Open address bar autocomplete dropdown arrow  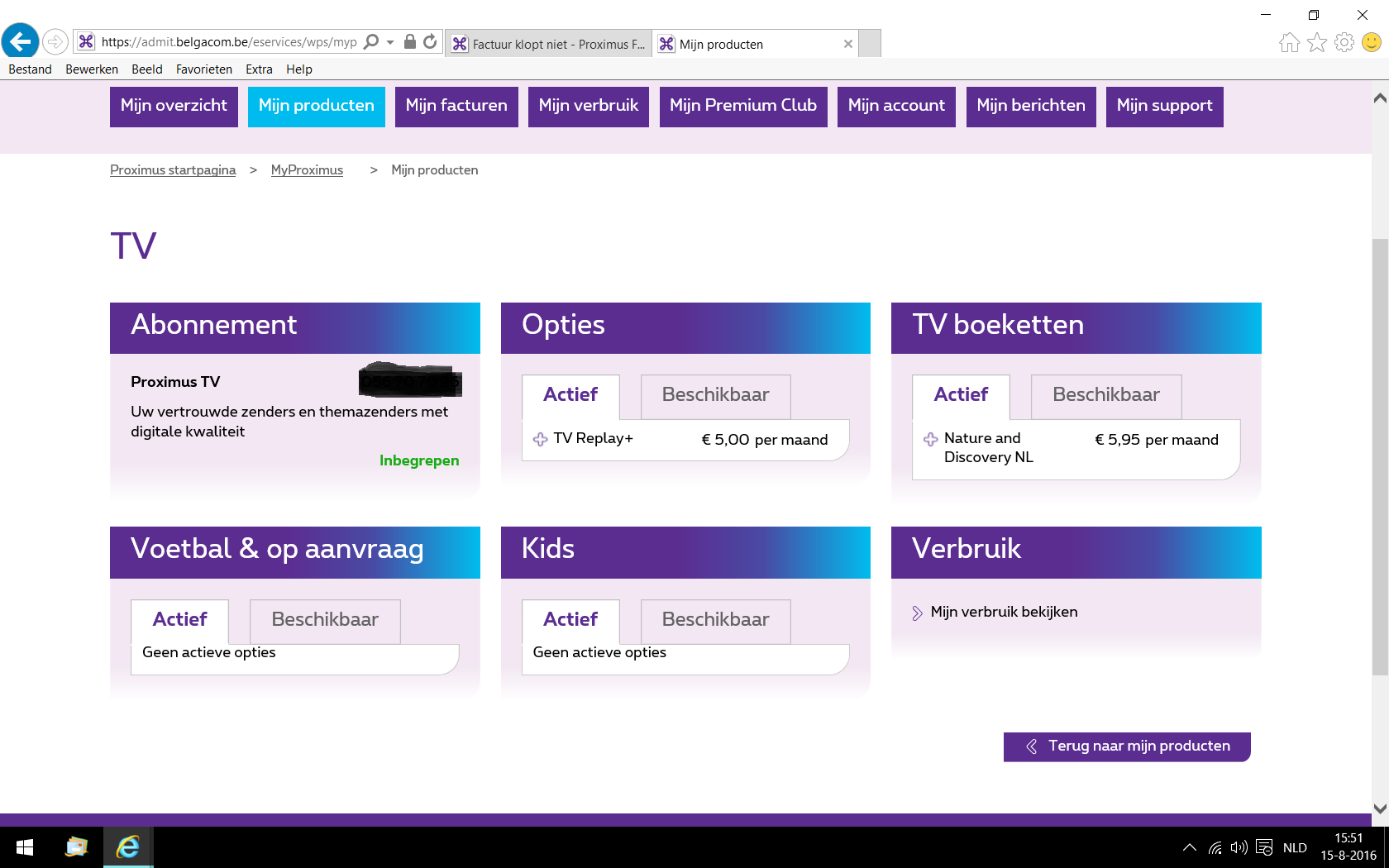tap(390, 41)
